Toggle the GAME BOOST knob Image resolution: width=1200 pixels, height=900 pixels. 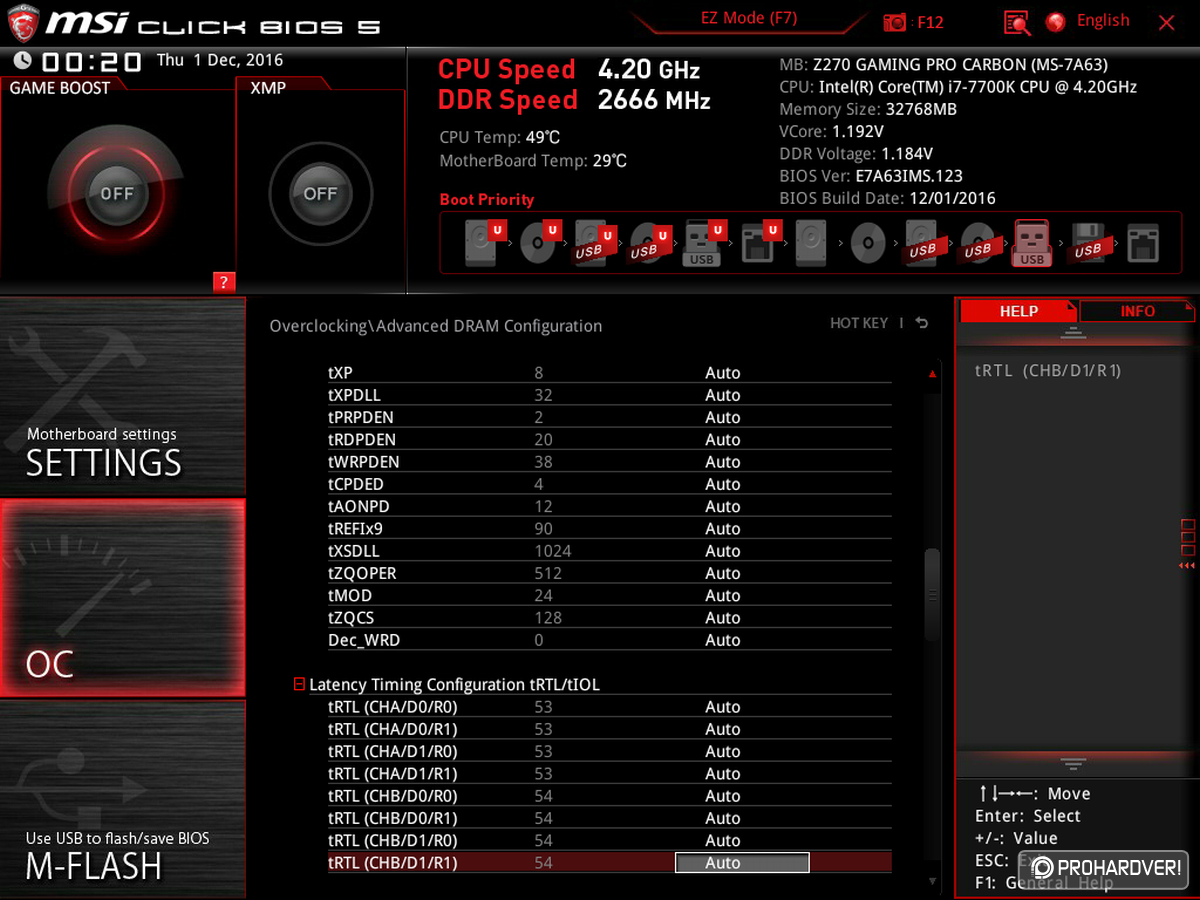[x=117, y=193]
